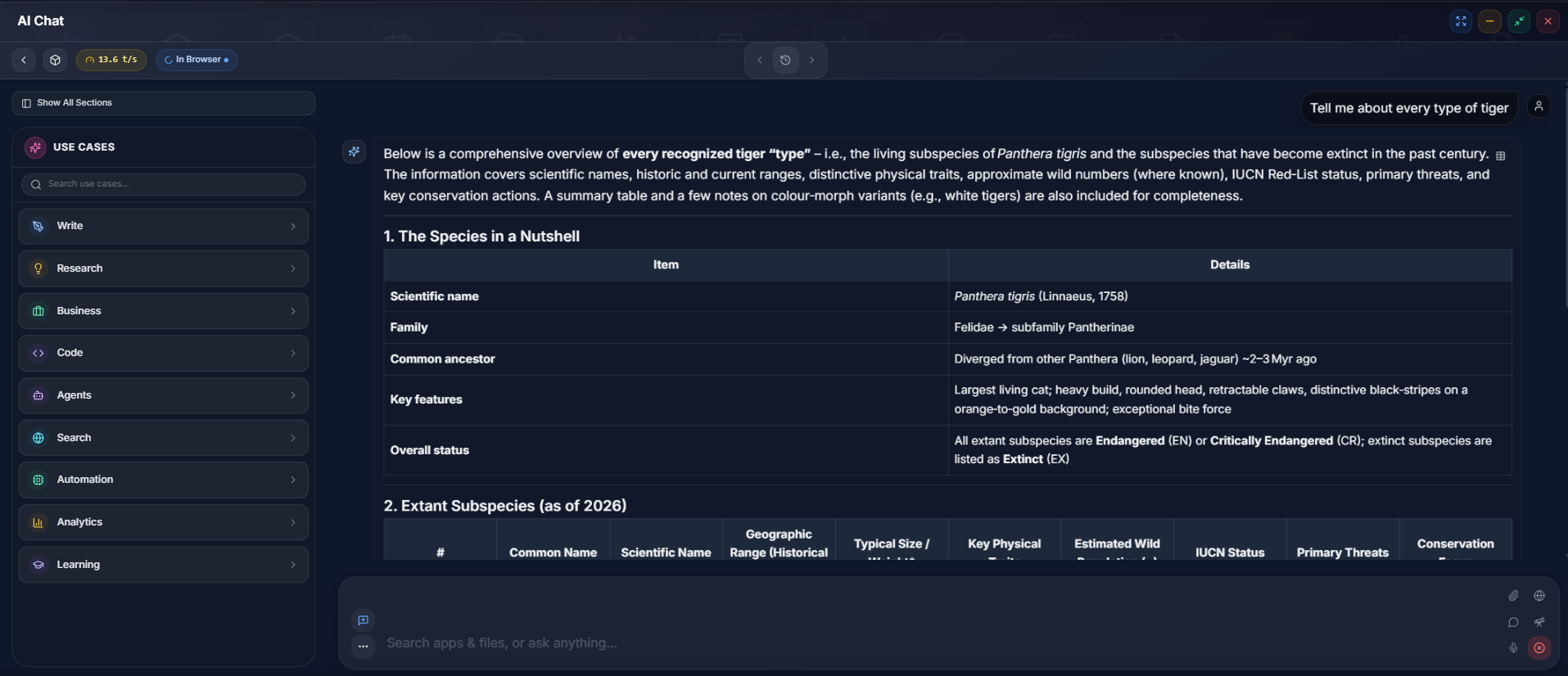Expand the Learning use case chevron

tap(293, 565)
